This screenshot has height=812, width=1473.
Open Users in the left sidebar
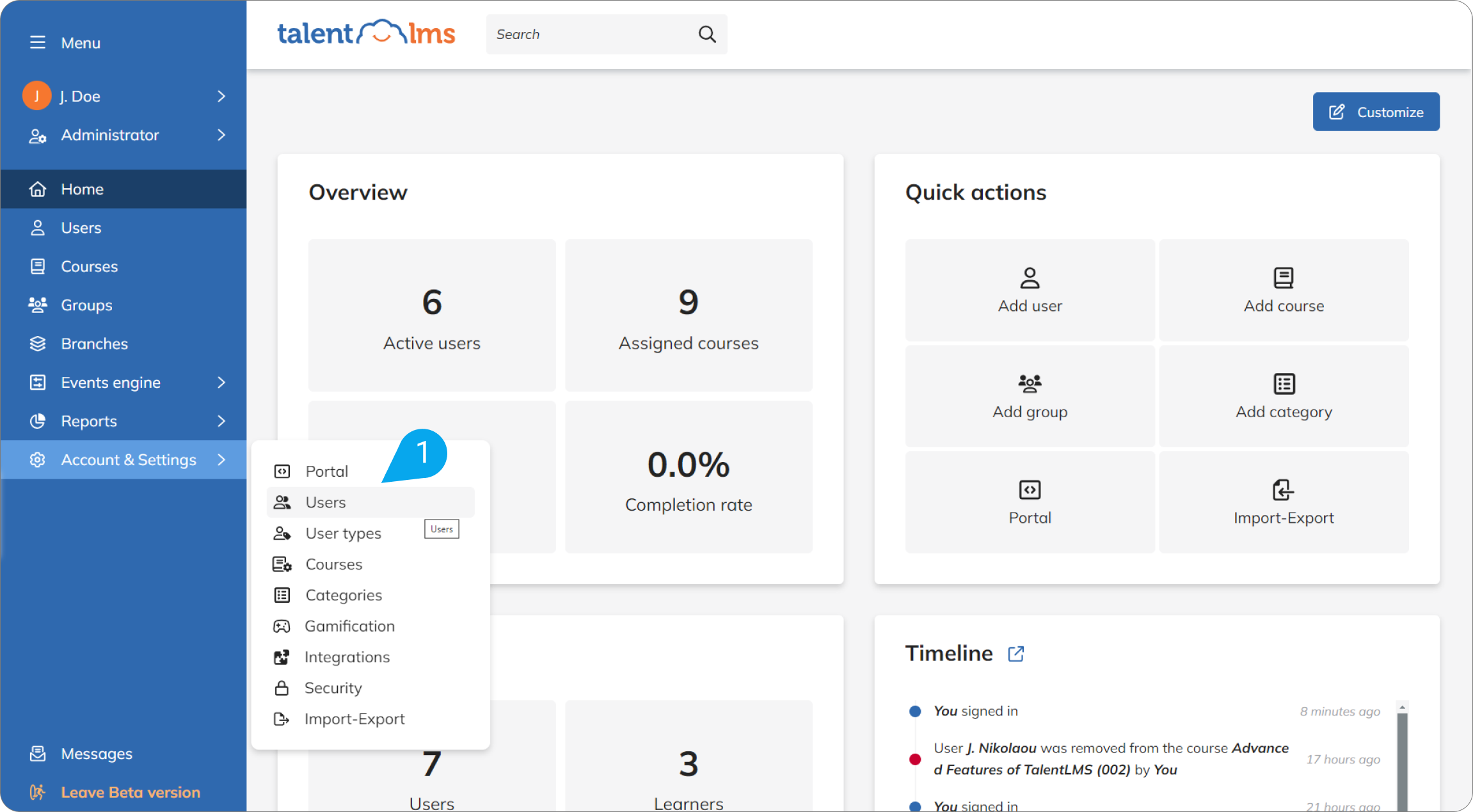[123, 228]
